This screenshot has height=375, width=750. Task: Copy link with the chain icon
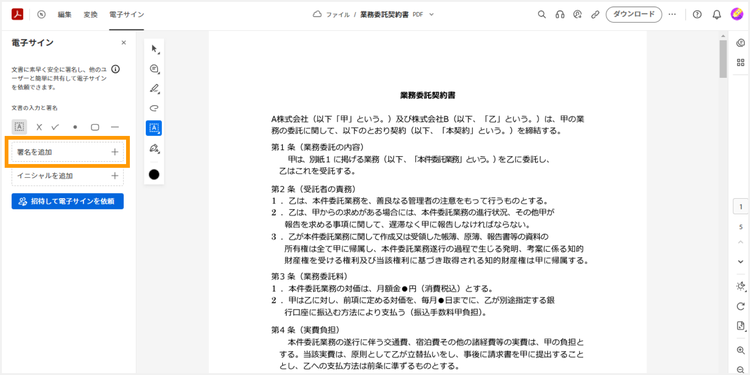[x=595, y=14]
